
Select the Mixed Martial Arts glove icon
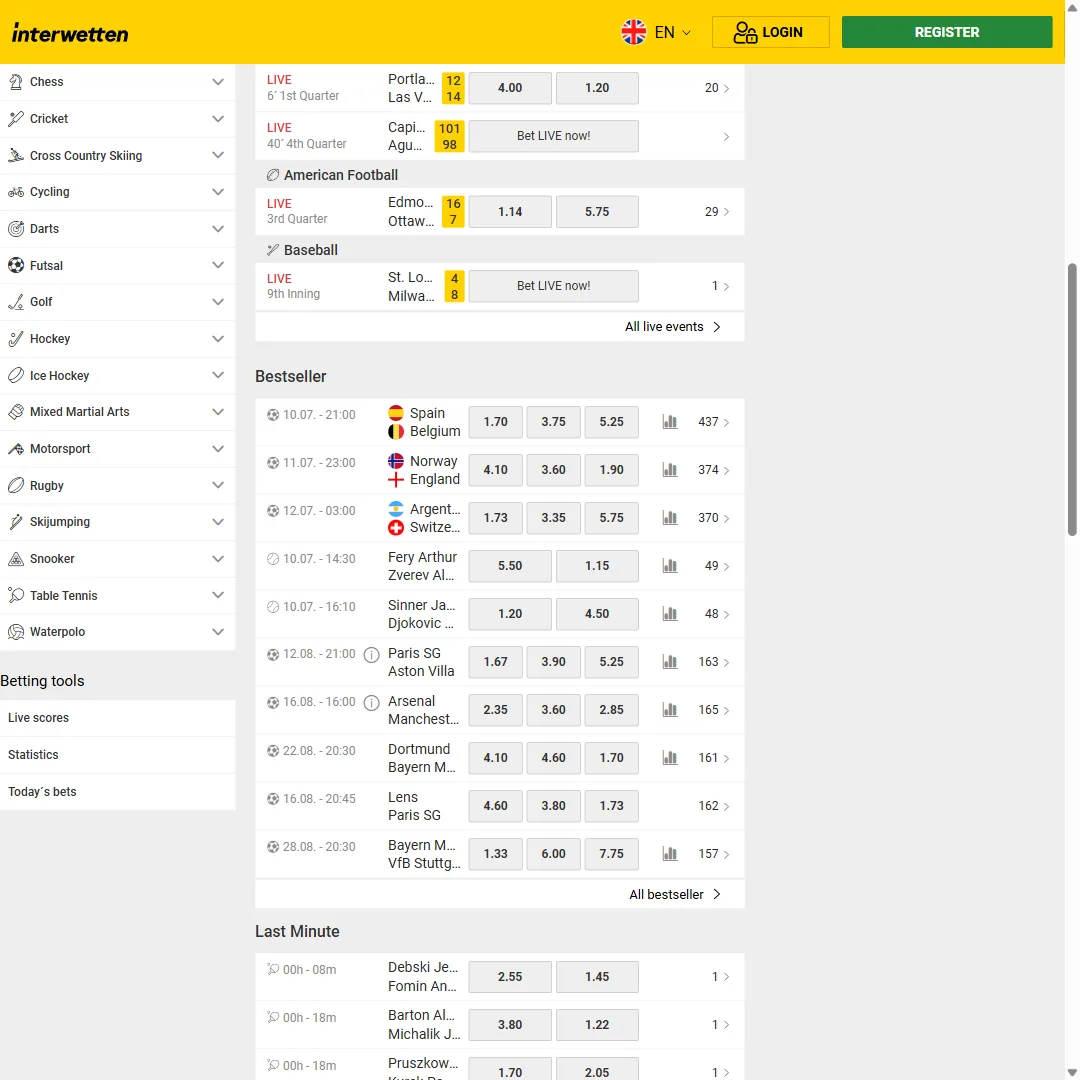16,412
